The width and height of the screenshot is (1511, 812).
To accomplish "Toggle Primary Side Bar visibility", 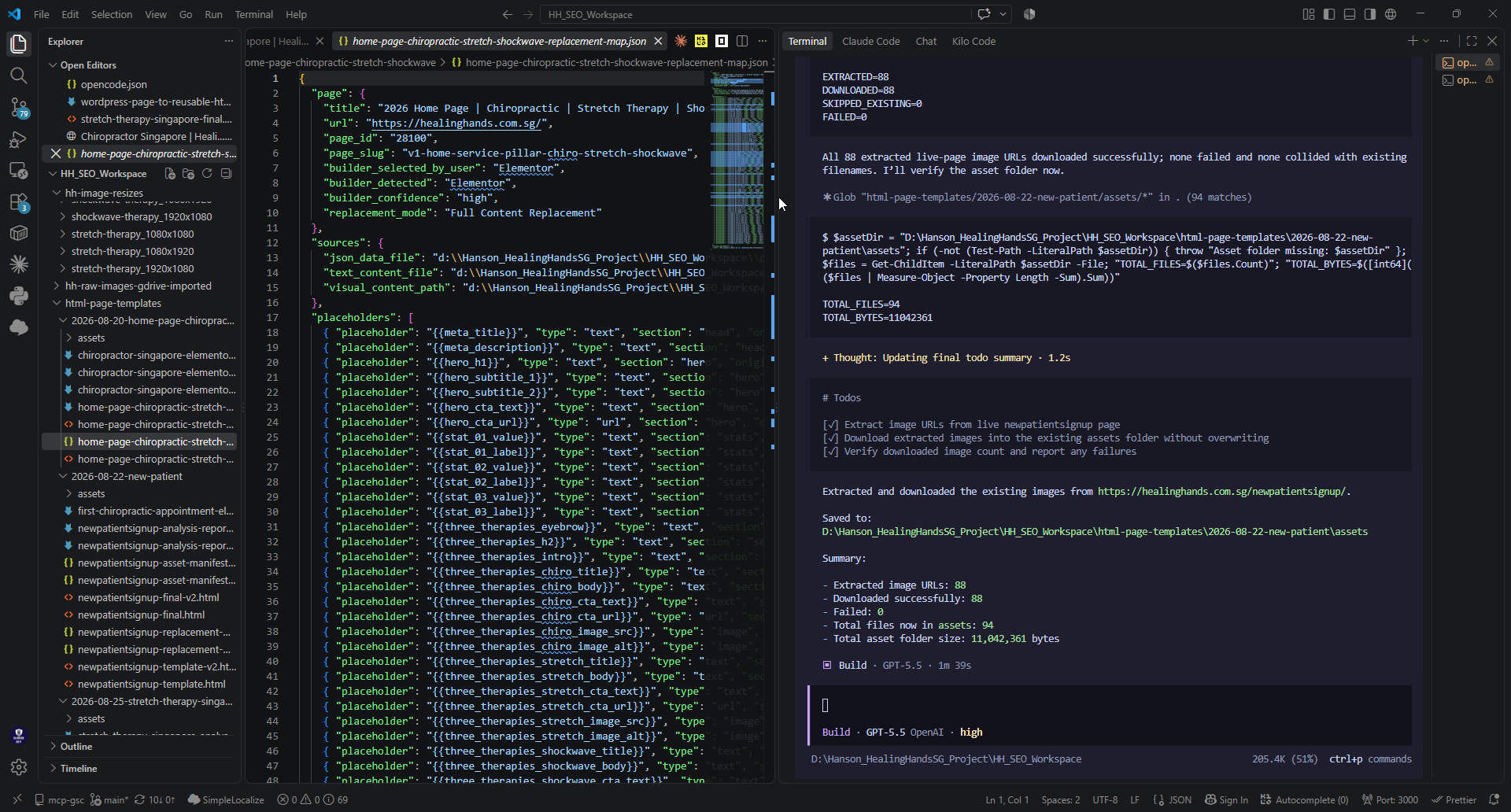I will [1329, 14].
